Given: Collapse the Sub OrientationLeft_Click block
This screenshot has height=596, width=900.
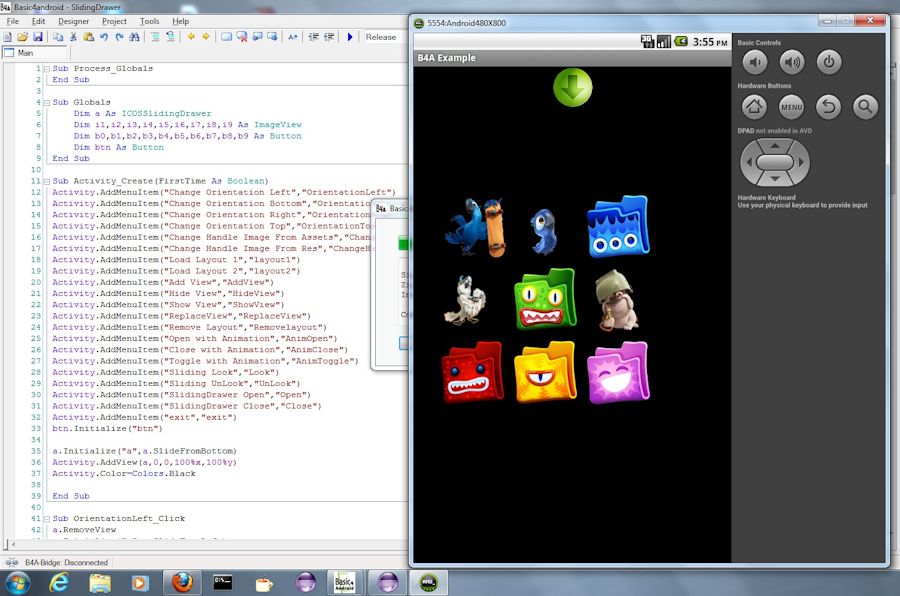Looking at the screenshot, I should click(46, 519).
